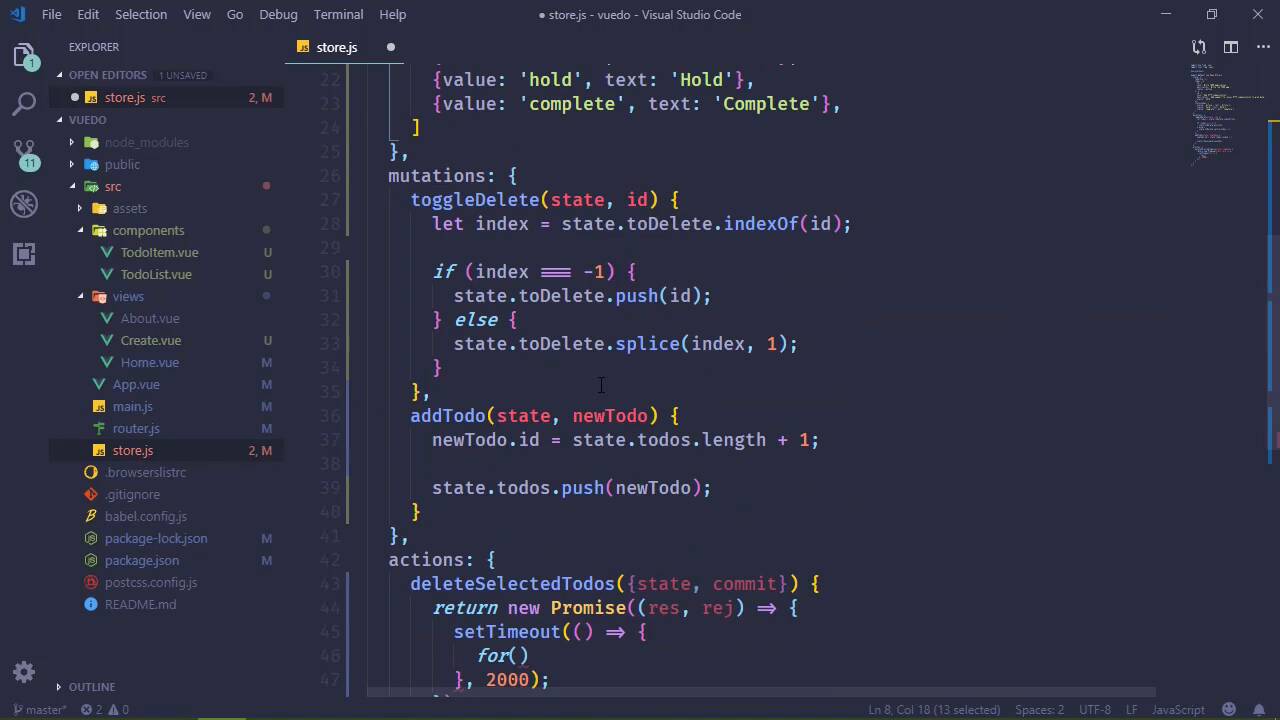Open About.vue in explorer
1280x720 pixels.
pos(150,318)
